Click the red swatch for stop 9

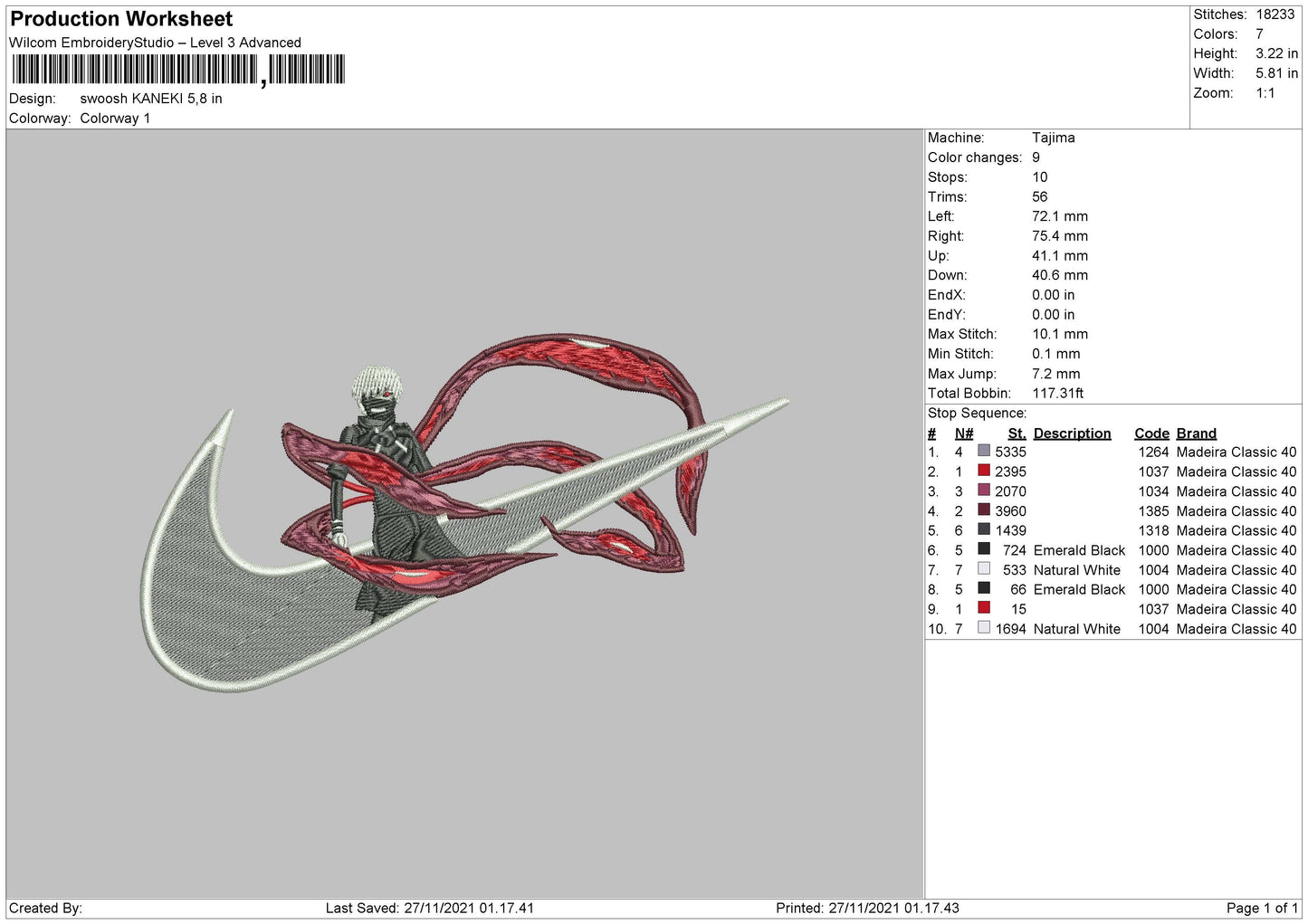pyautogui.click(x=984, y=608)
